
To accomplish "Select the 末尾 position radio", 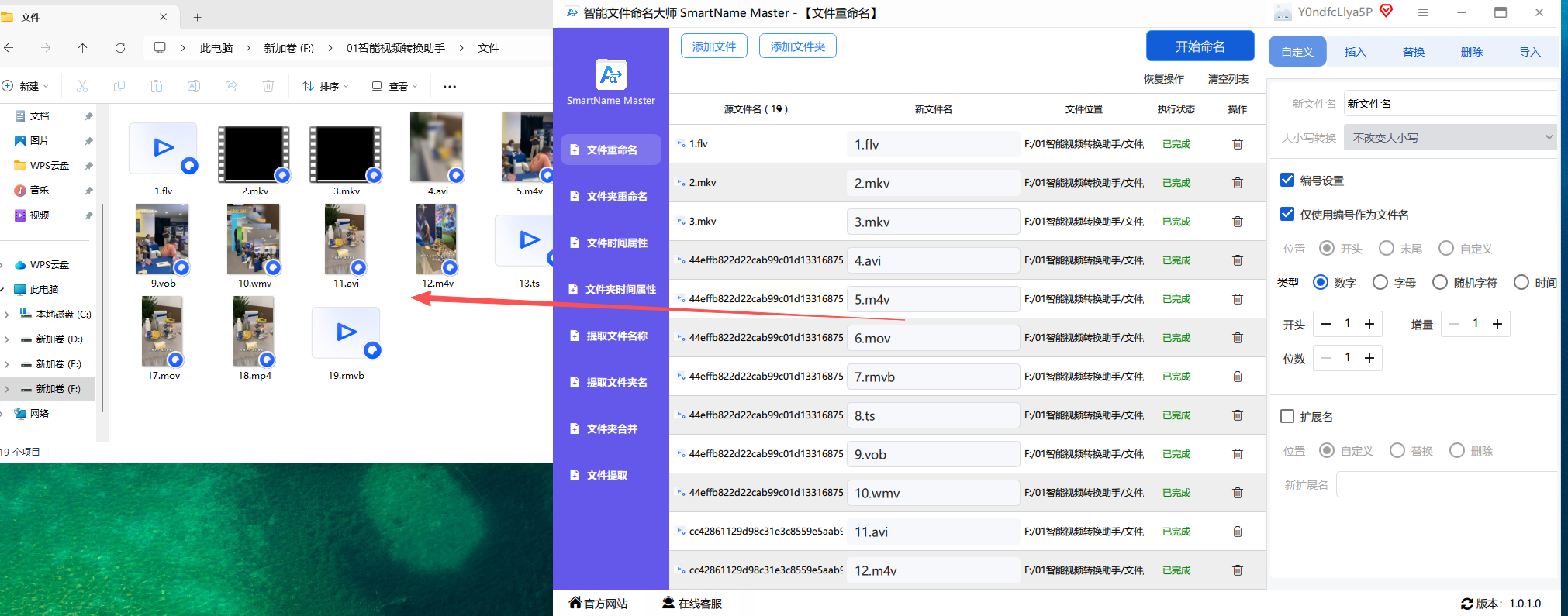I will [x=1387, y=248].
